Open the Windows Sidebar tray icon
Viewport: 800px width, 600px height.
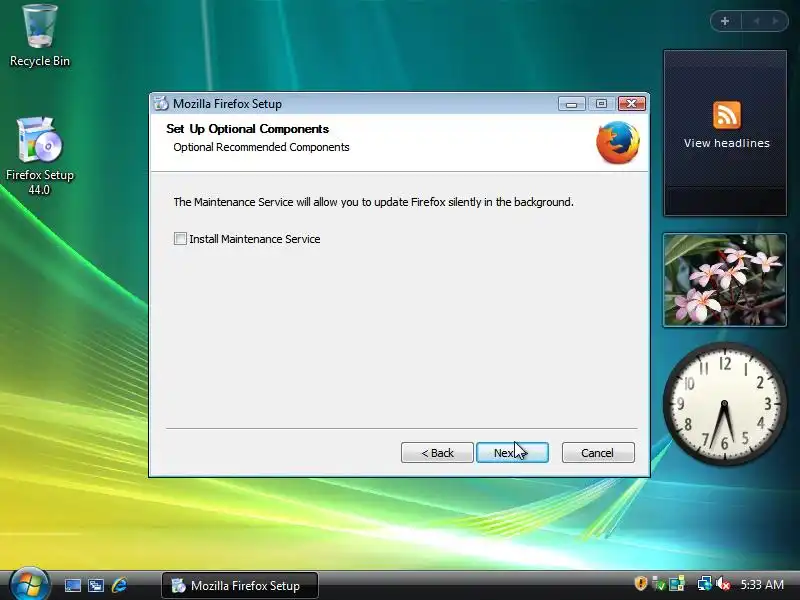click(677, 584)
